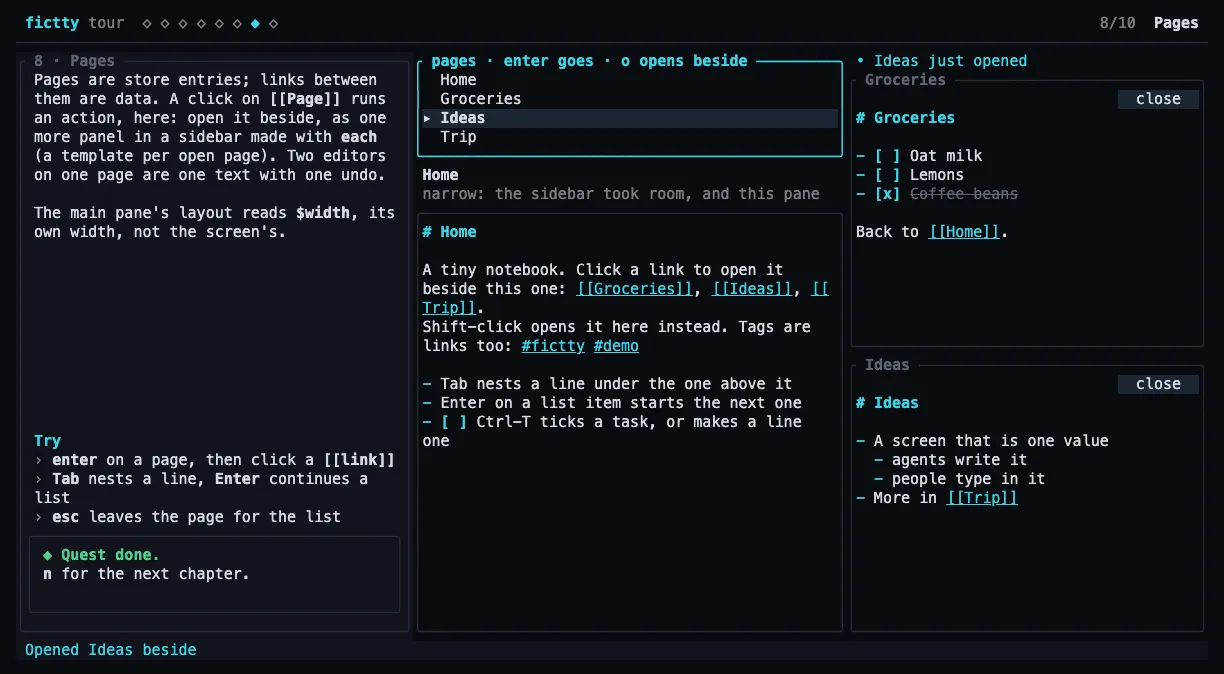Click the 'narrow: the sidebar took room' line

[x=621, y=194]
